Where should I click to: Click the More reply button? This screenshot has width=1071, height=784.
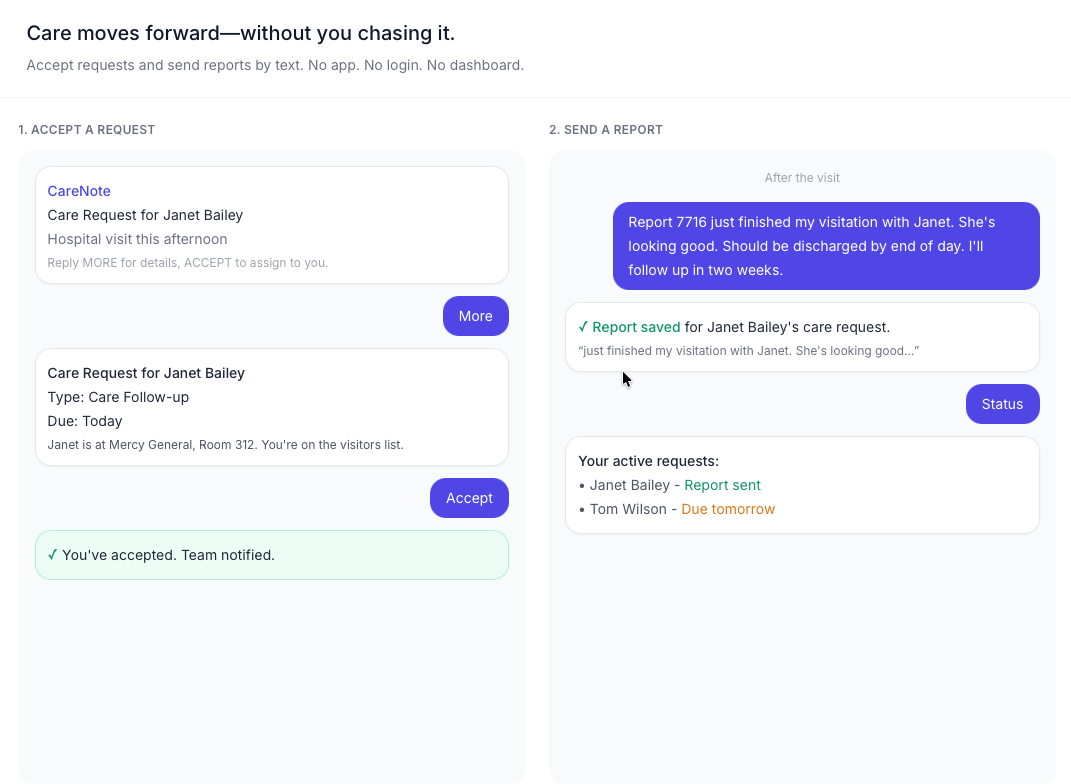coord(475,316)
